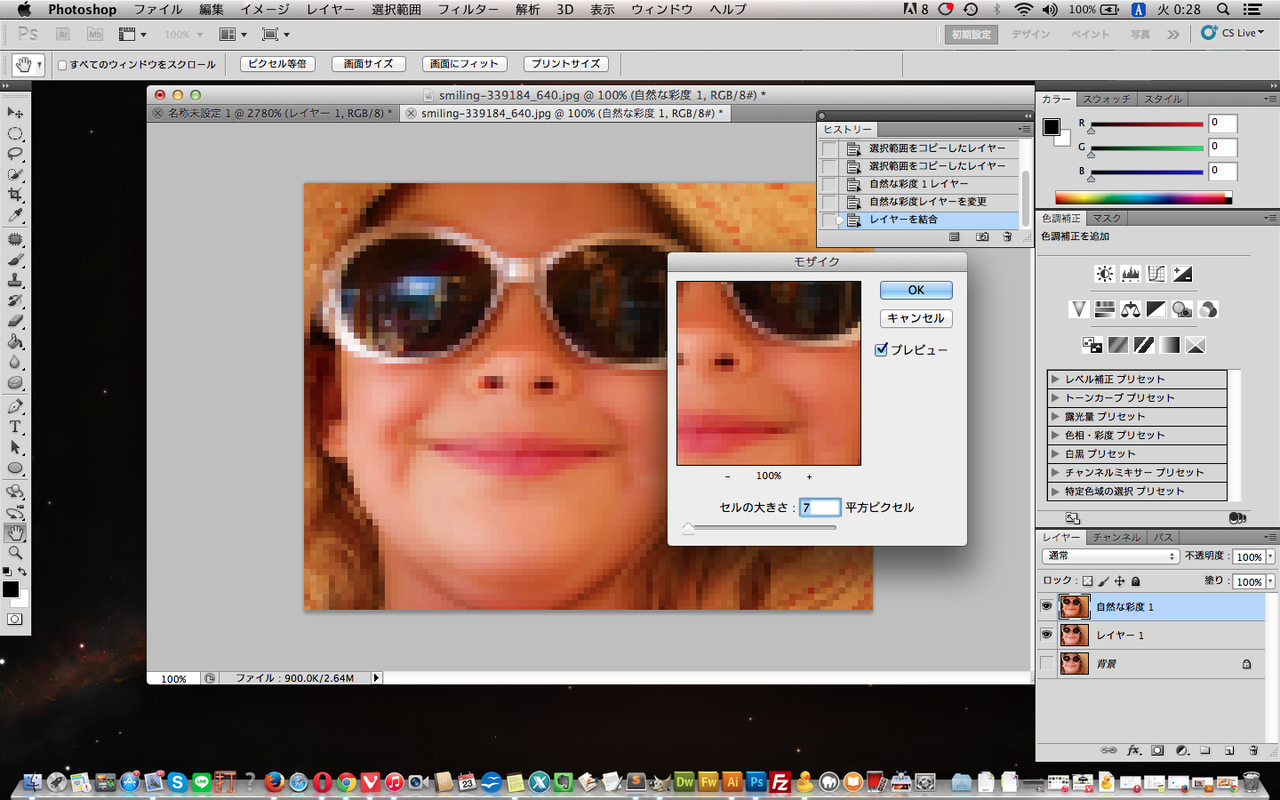Select the Move tool in the toolbox
This screenshot has width=1280, height=800.
pos(15,112)
